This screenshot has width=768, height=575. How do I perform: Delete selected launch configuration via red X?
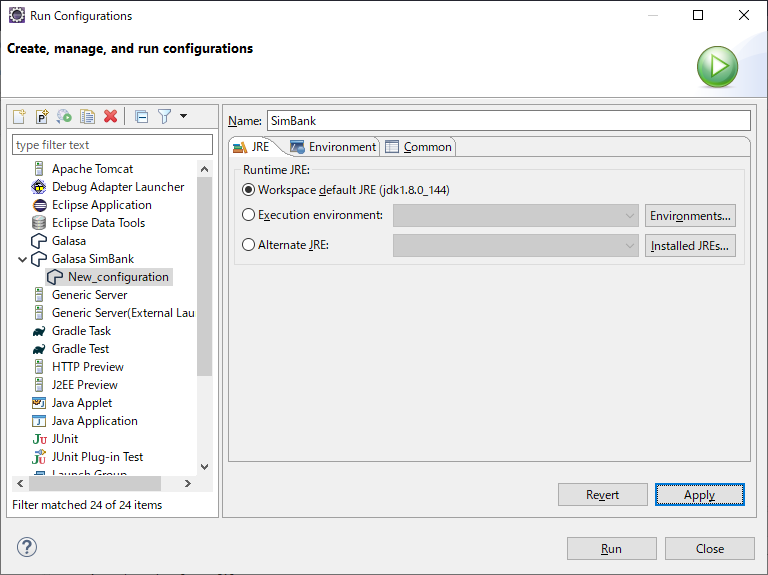pyautogui.click(x=111, y=117)
